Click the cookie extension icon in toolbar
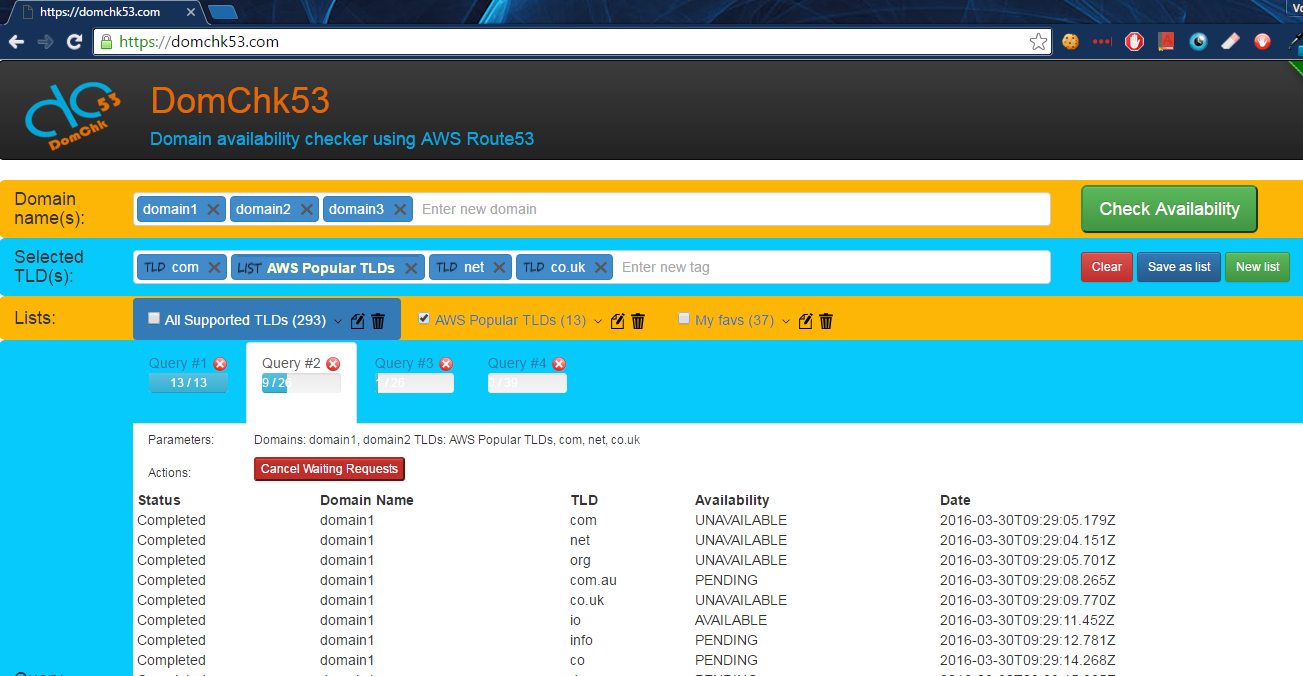This screenshot has width=1303, height=676. click(x=1070, y=42)
